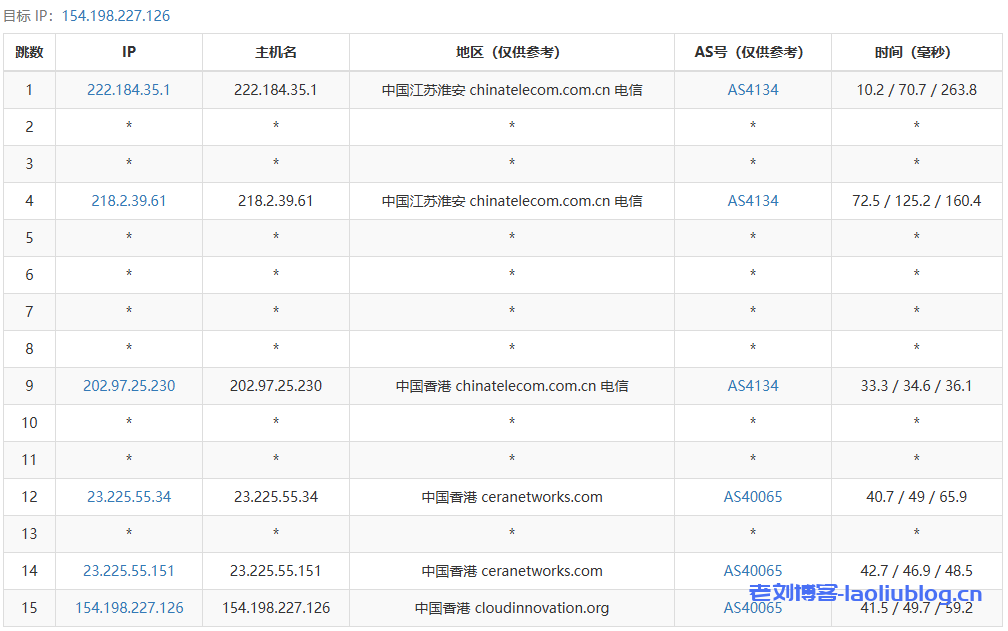Click the AS40065 link in hop 14 row
Viewport: 1008px width, 631px height.
[x=753, y=571]
